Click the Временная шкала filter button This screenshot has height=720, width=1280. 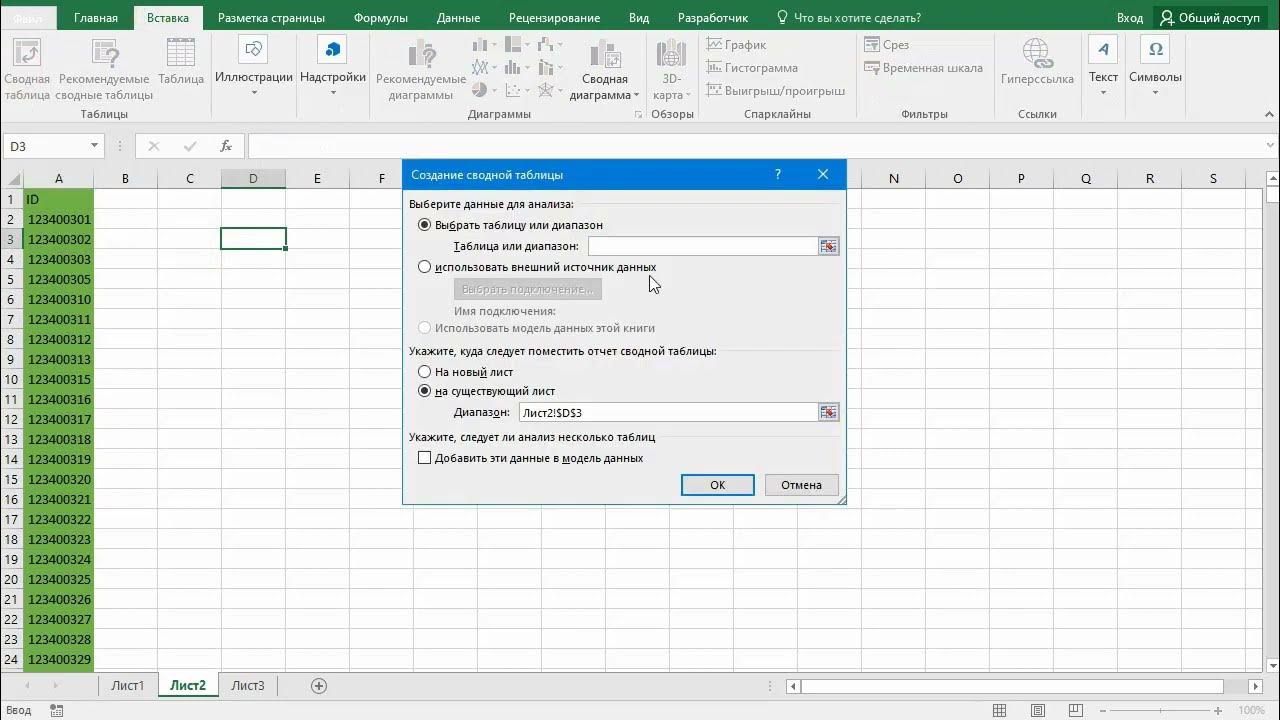click(x=924, y=68)
